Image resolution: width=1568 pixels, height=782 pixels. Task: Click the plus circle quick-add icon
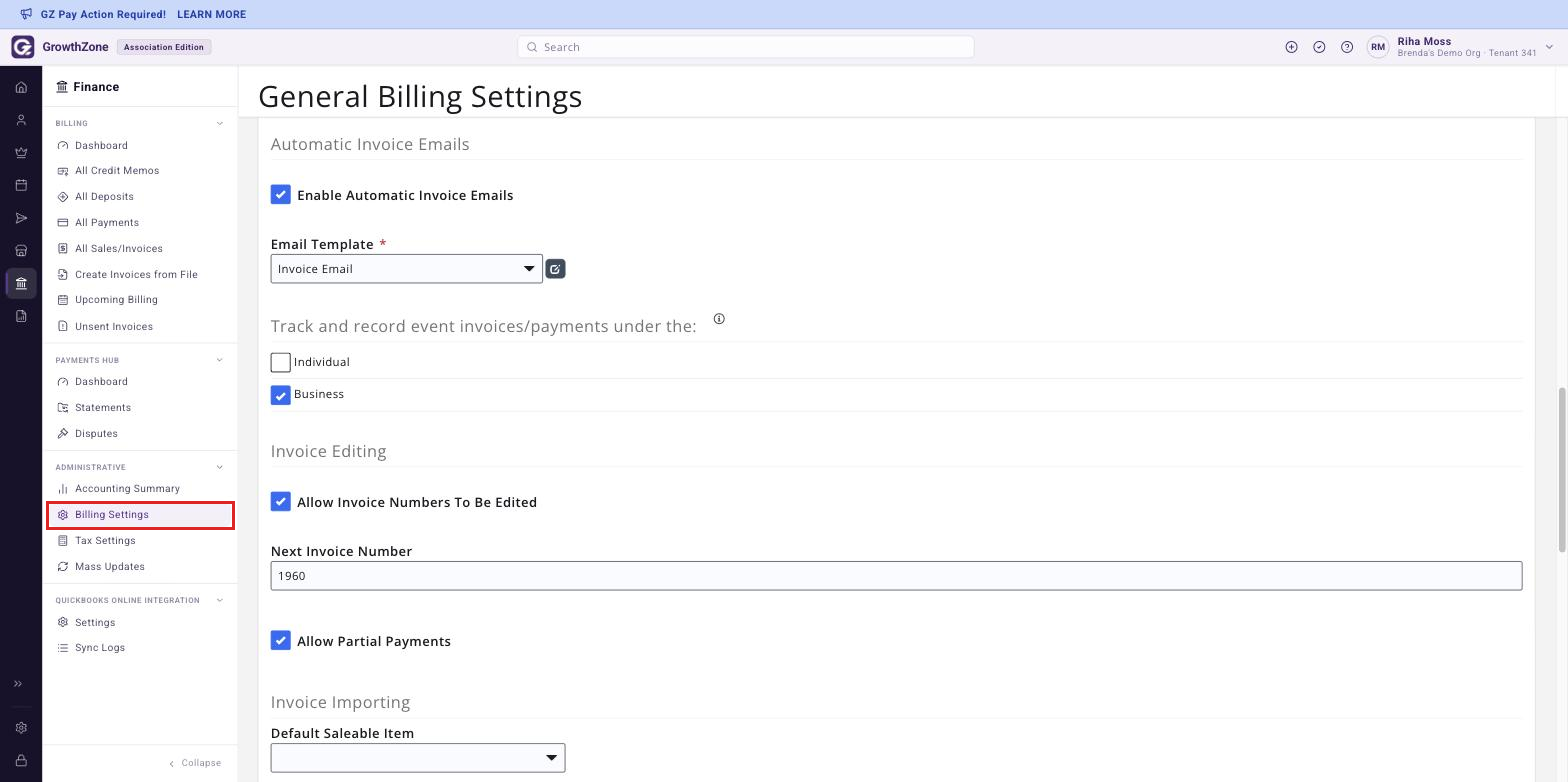click(x=1291, y=47)
